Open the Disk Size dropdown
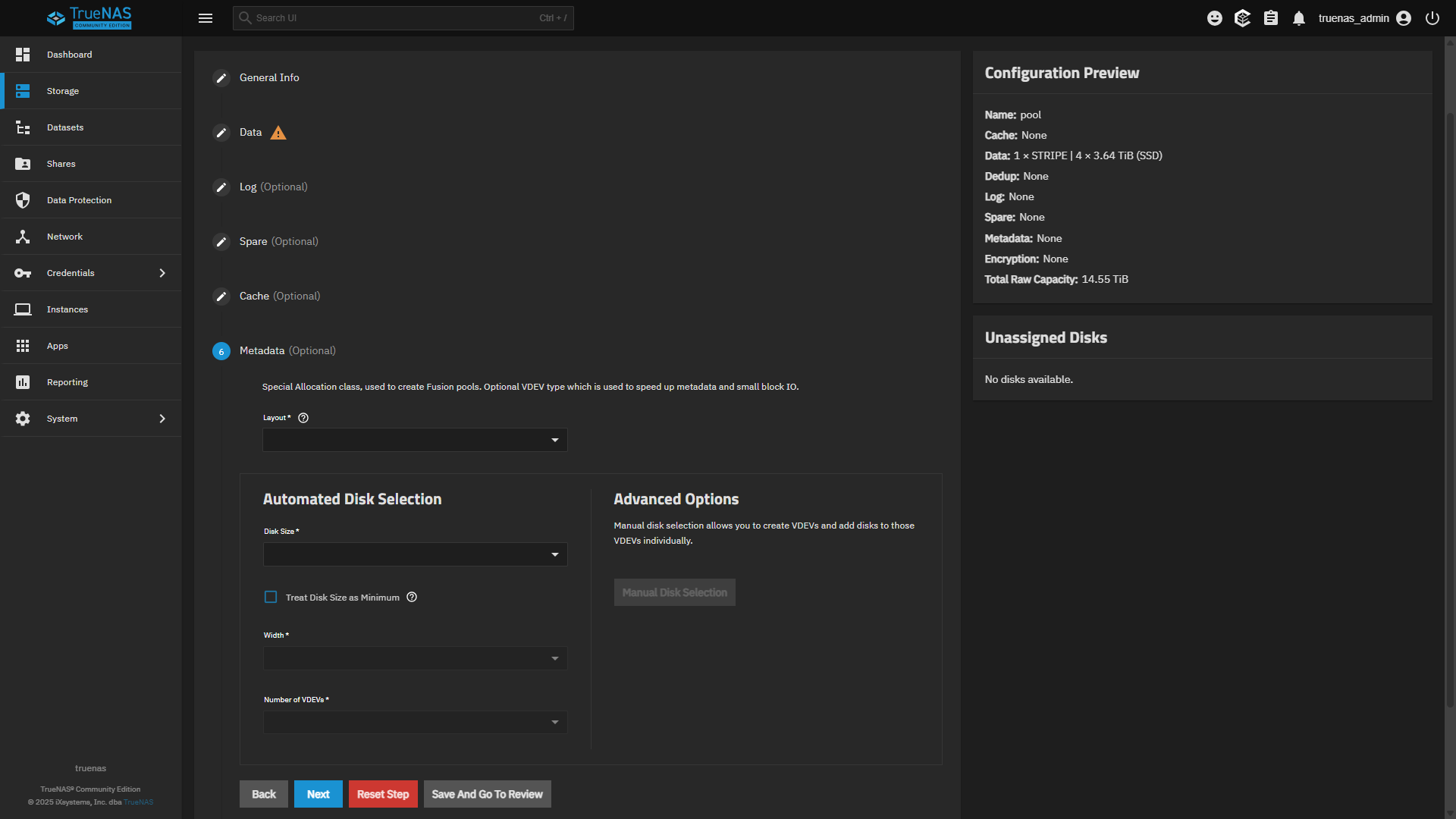The height and width of the screenshot is (819, 1456). [415, 554]
